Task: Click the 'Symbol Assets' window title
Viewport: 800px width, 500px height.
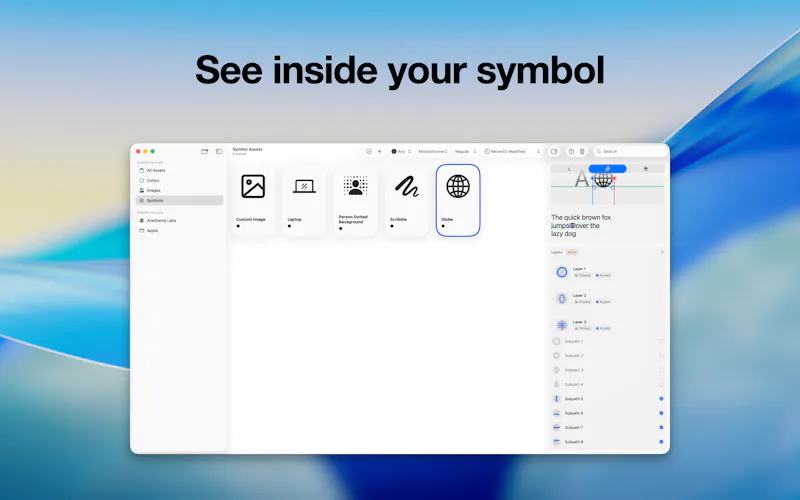Action: pyautogui.click(x=247, y=149)
